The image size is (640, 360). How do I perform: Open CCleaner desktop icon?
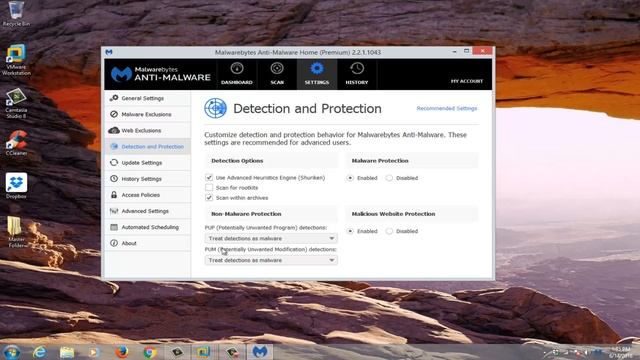tap(16, 143)
